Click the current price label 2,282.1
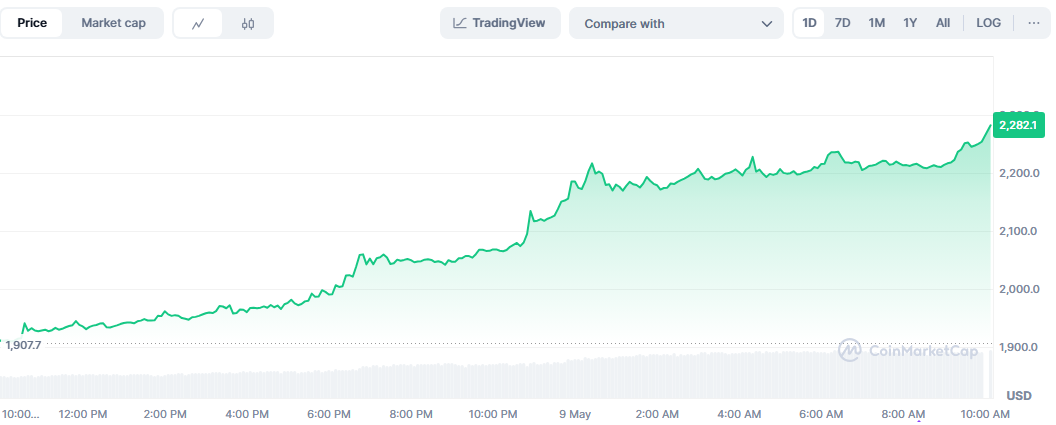Image resolution: width=1056 pixels, height=425 pixels. coord(1019,125)
